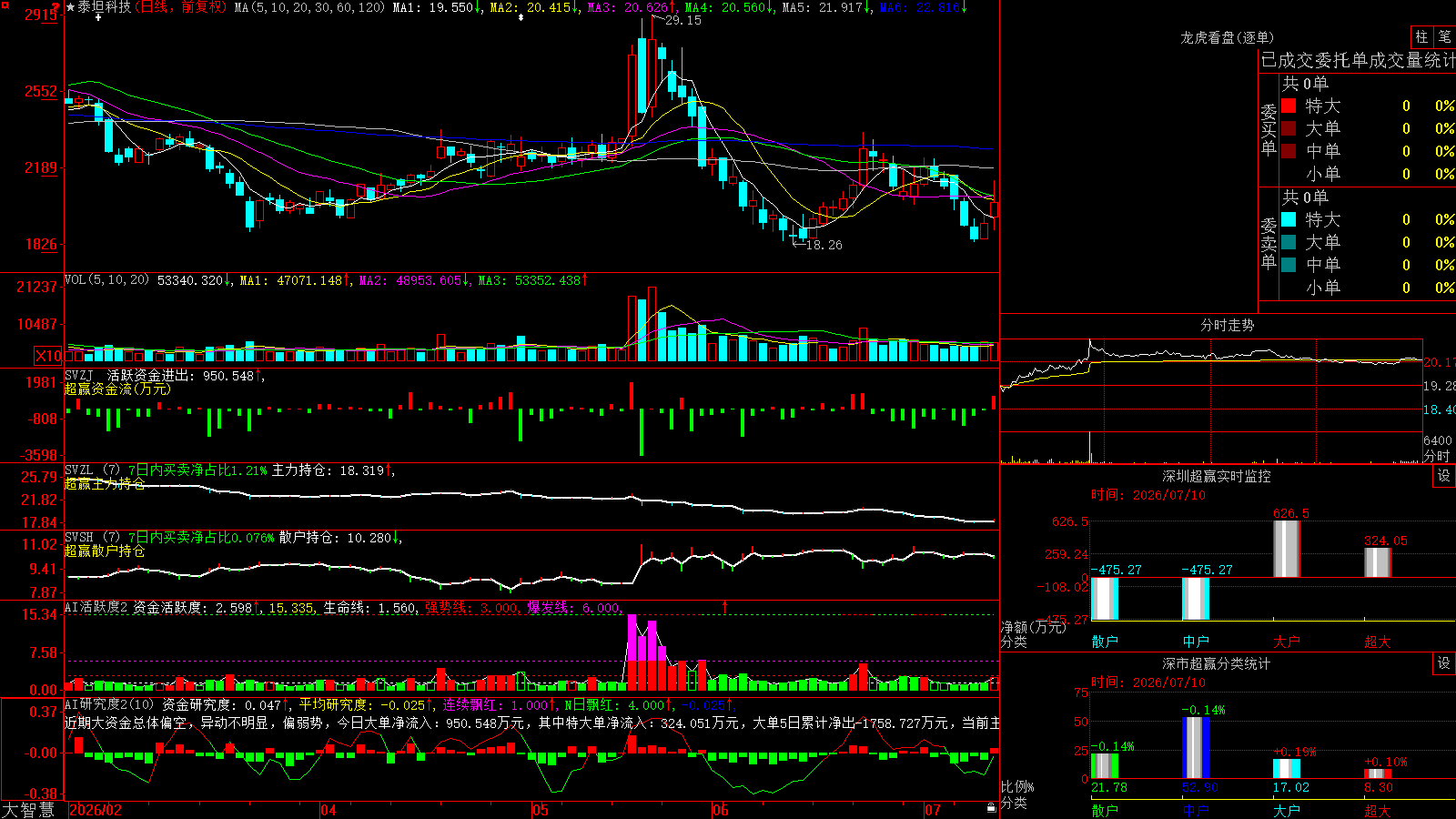1456x819 pixels.
Task: Click the teal 大单 sell order swatch
Action: click(1289, 242)
